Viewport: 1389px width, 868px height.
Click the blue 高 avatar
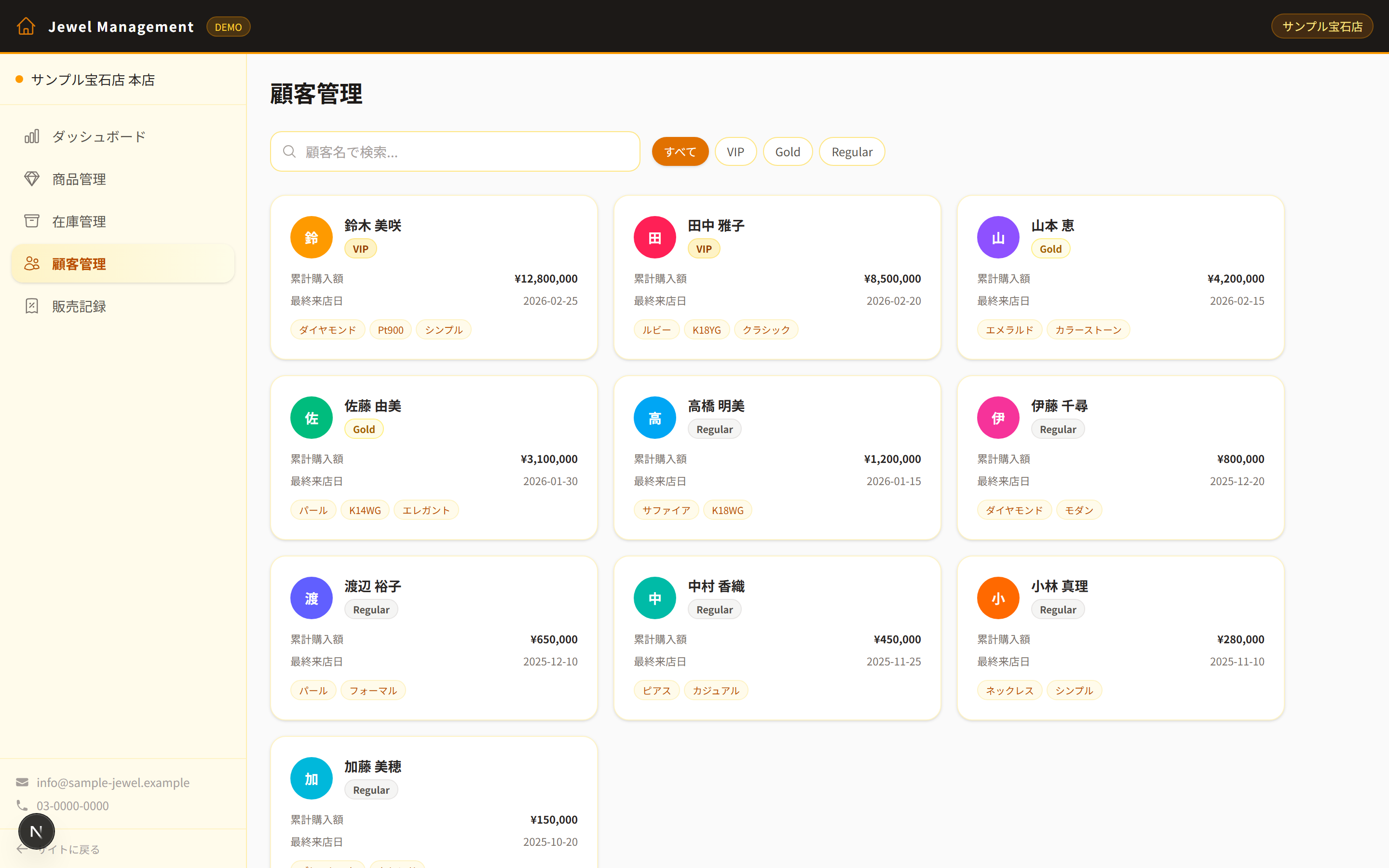pyautogui.click(x=654, y=417)
